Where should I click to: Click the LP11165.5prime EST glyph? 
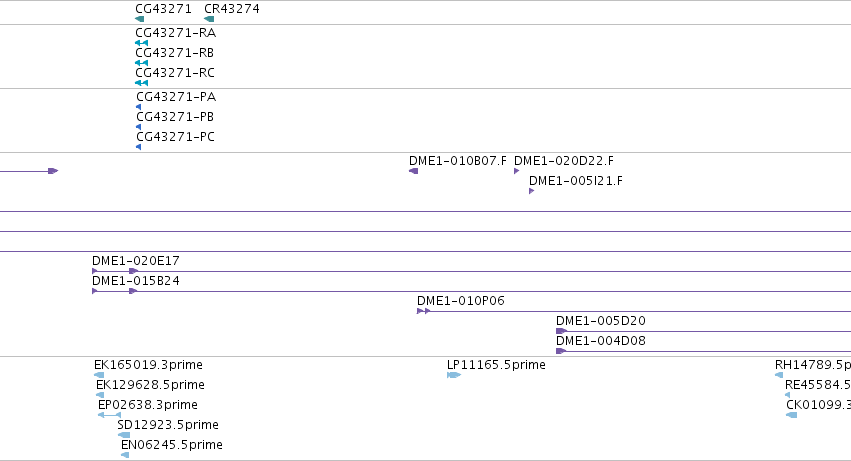pyautogui.click(x=454, y=375)
